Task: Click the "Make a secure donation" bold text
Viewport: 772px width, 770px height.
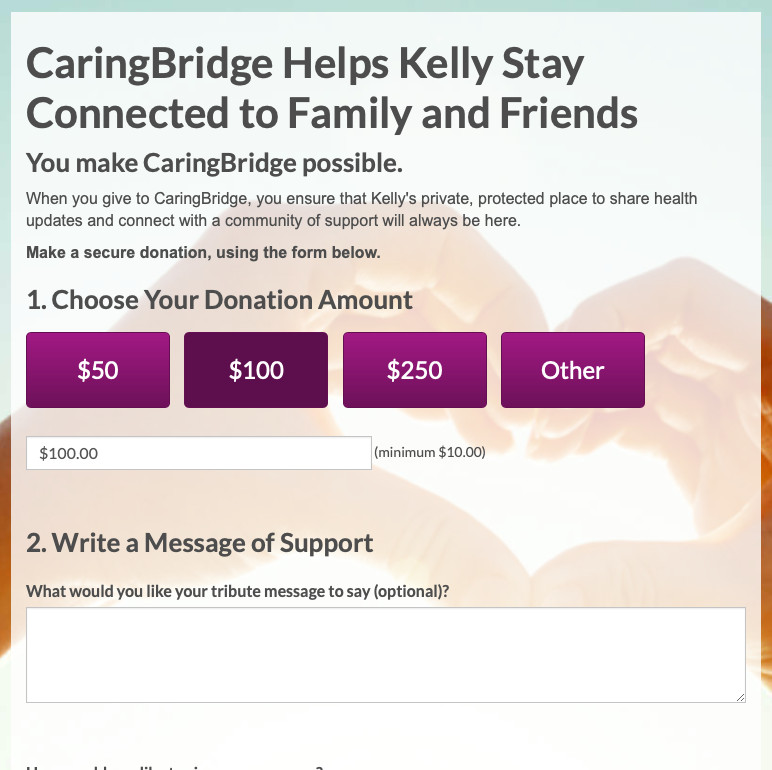Action: [203, 252]
